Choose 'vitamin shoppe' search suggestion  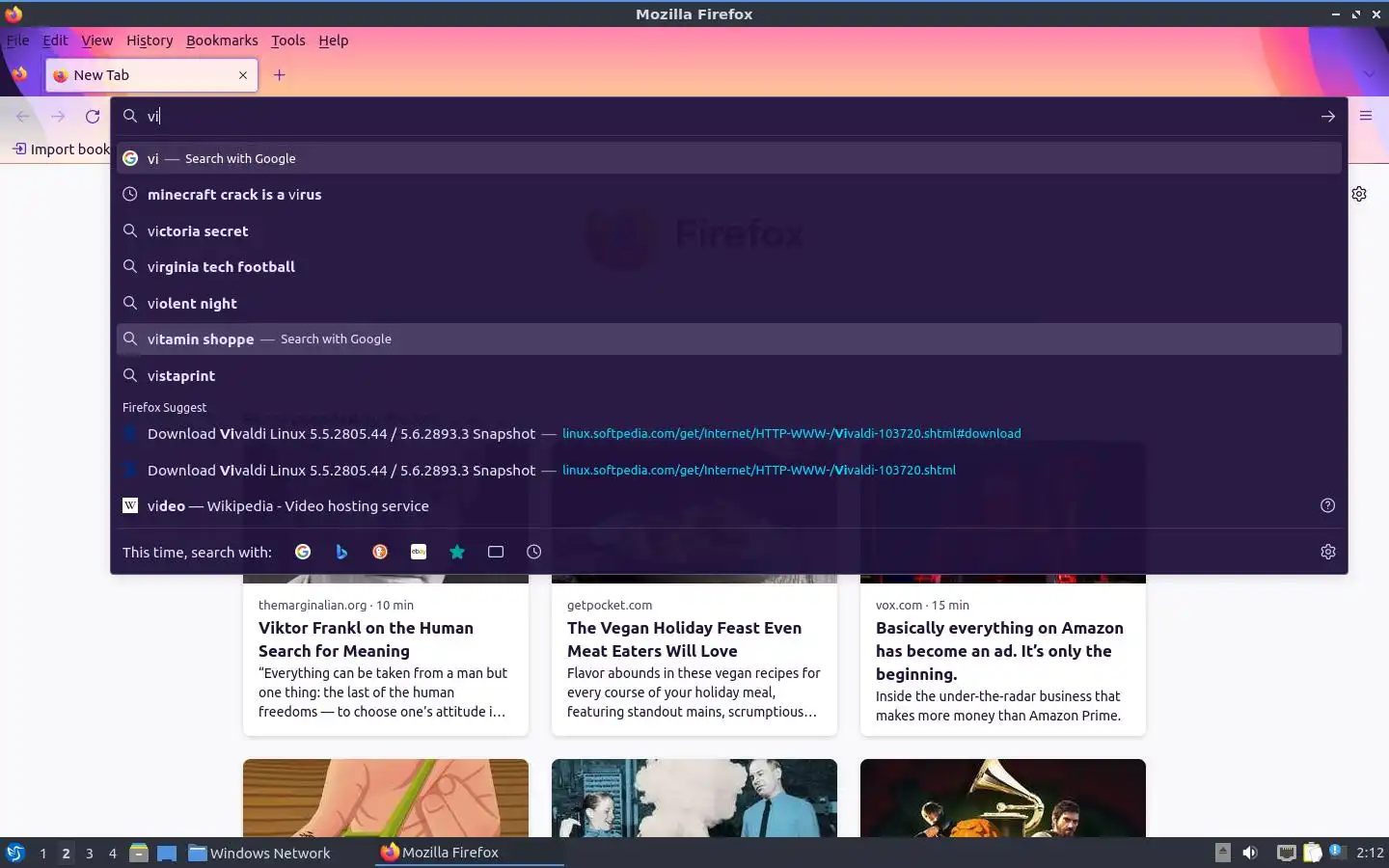pos(728,339)
